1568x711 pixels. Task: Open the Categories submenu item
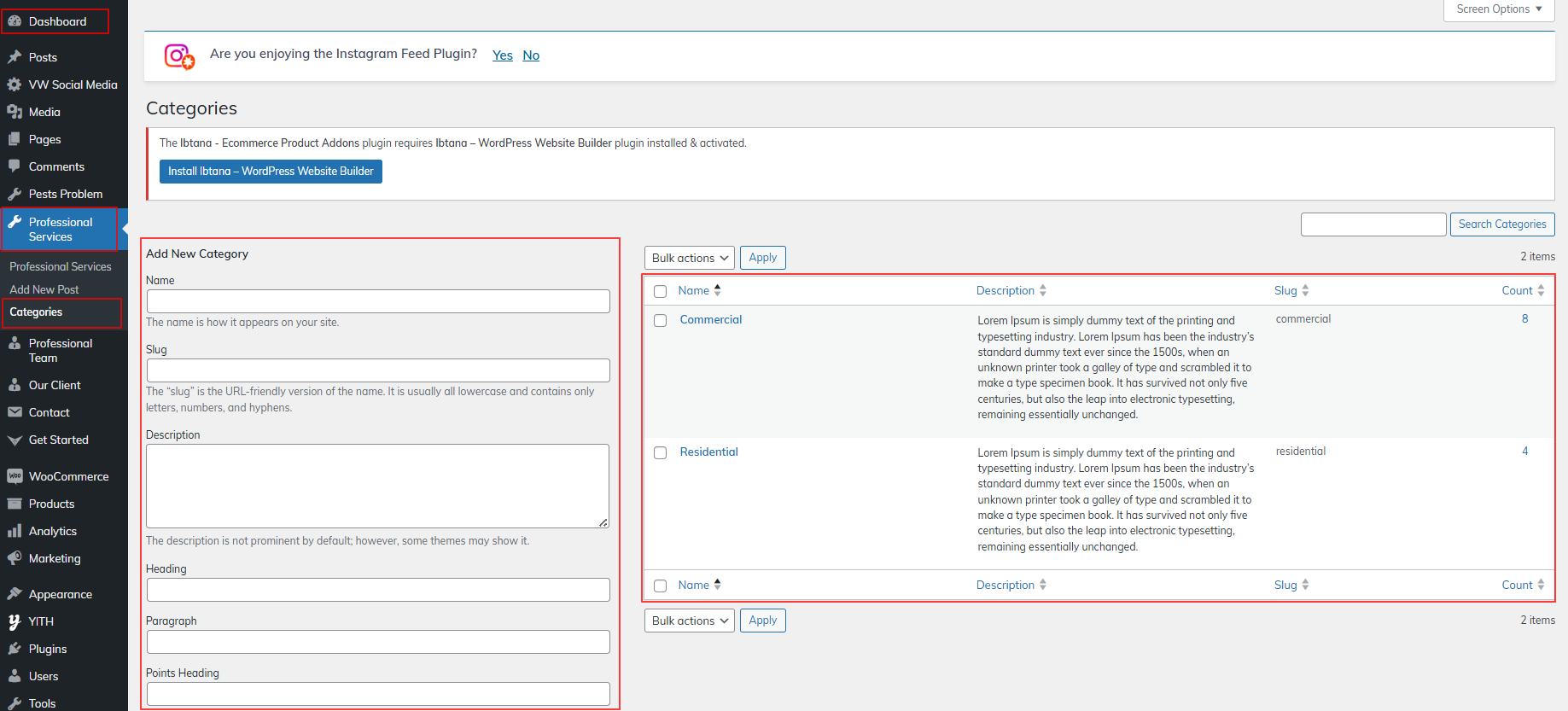point(36,312)
